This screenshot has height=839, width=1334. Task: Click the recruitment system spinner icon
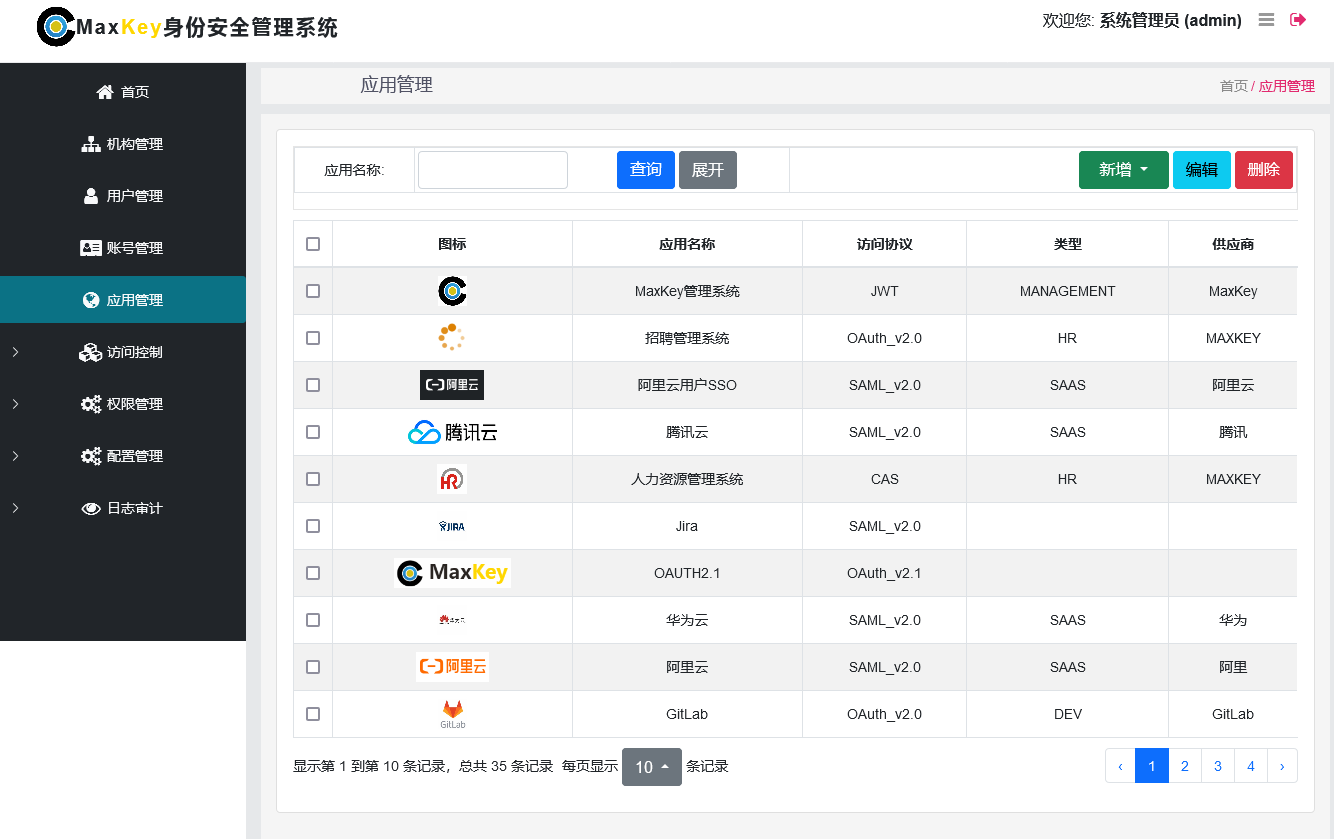point(452,338)
